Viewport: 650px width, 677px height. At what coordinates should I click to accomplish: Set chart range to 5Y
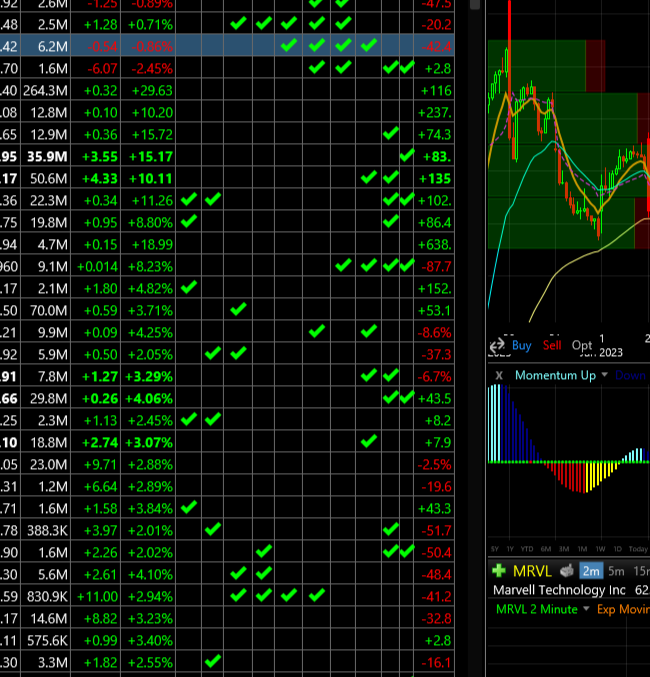click(495, 549)
